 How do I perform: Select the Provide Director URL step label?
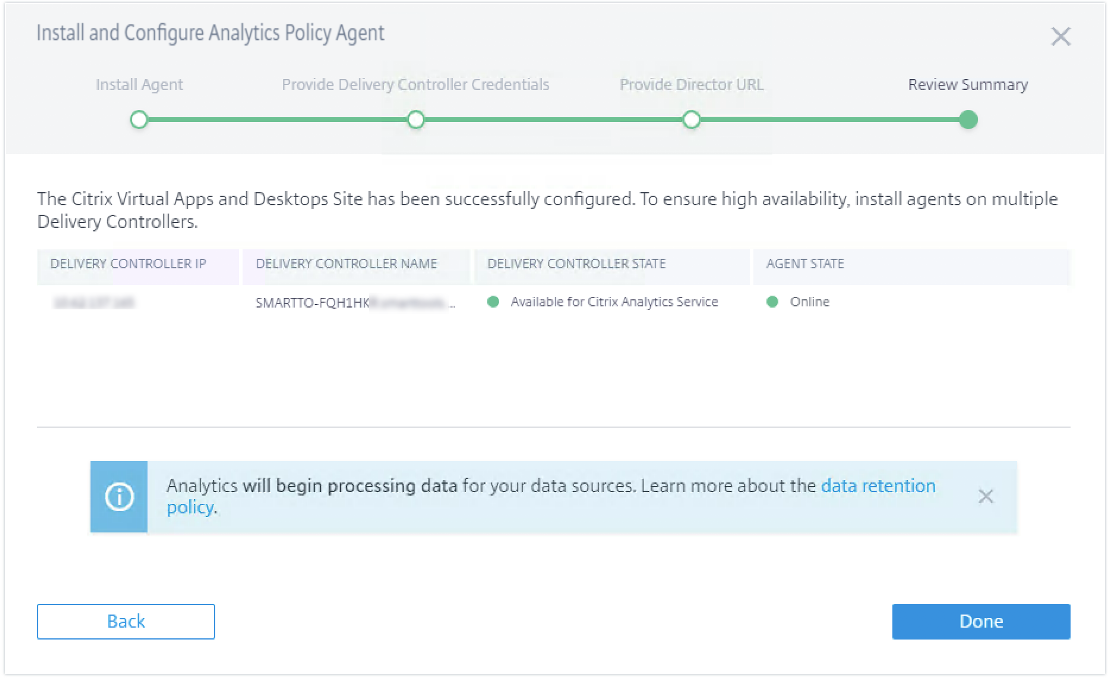(691, 85)
